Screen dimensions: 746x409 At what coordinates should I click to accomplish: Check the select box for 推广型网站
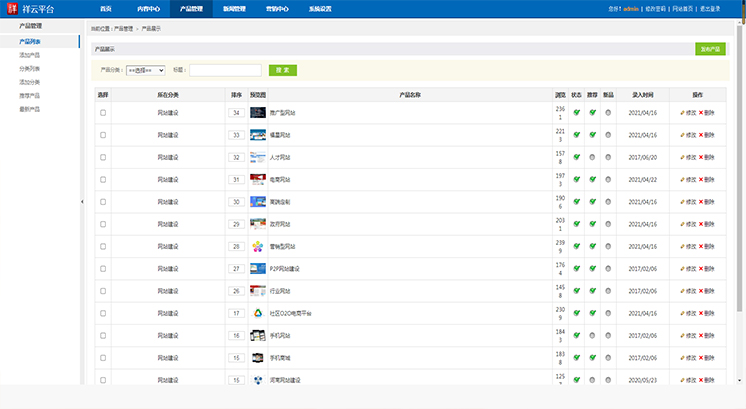103,113
